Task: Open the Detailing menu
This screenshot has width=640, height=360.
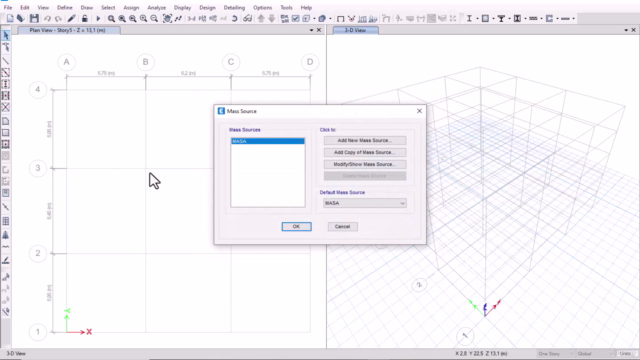Action: tap(234, 7)
